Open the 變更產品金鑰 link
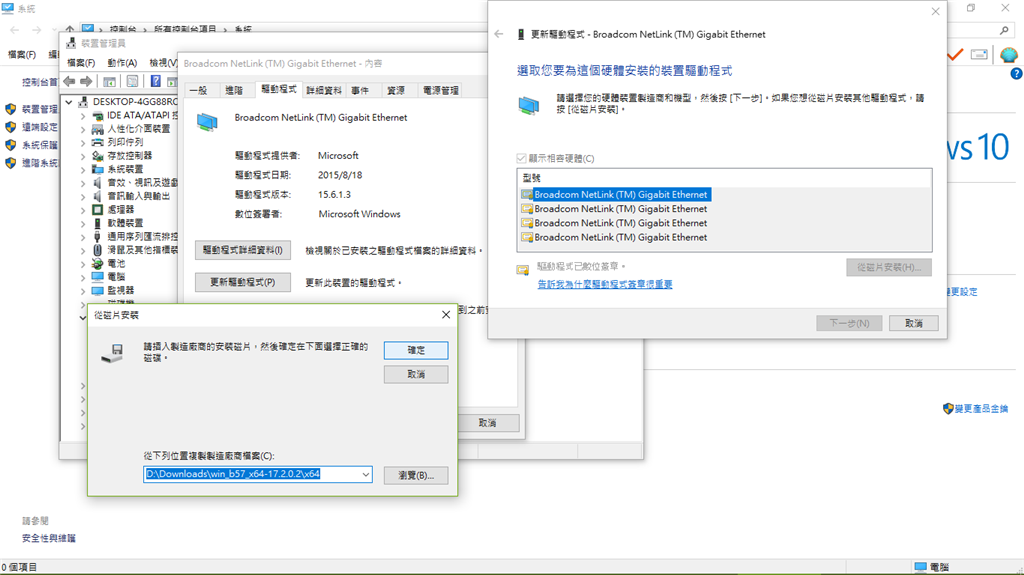The height and width of the screenshot is (575, 1024). 982,409
